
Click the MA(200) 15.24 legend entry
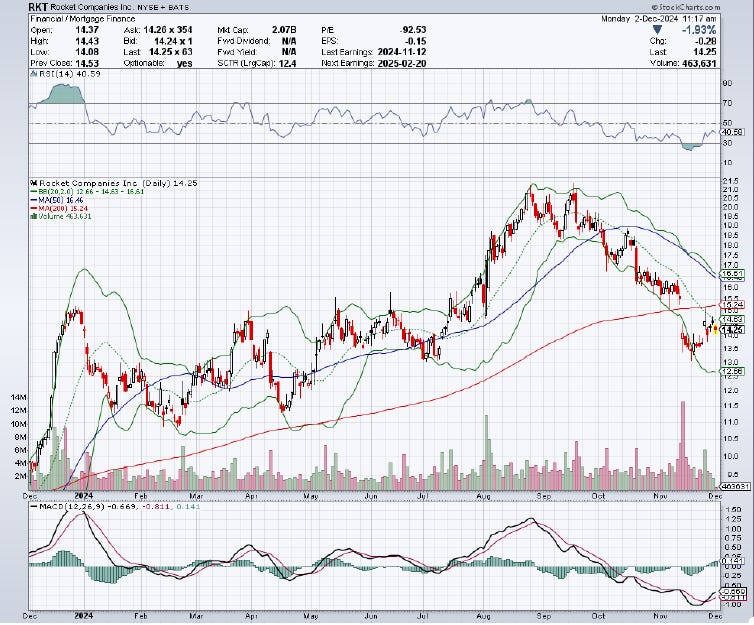pyautogui.click(x=61, y=208)
